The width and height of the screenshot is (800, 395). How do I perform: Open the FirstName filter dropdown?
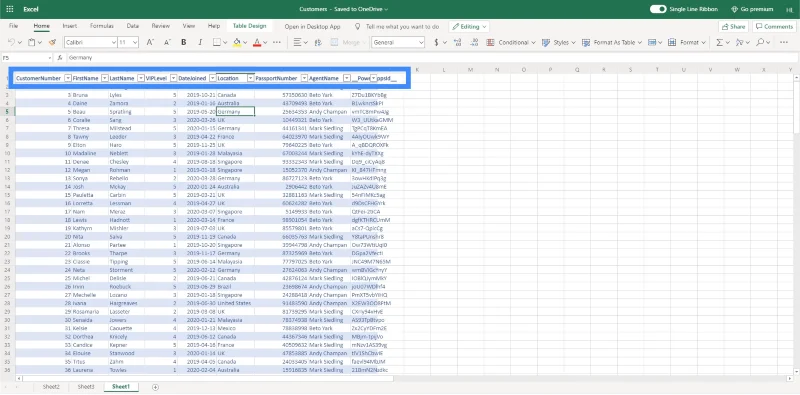[105, 78]
